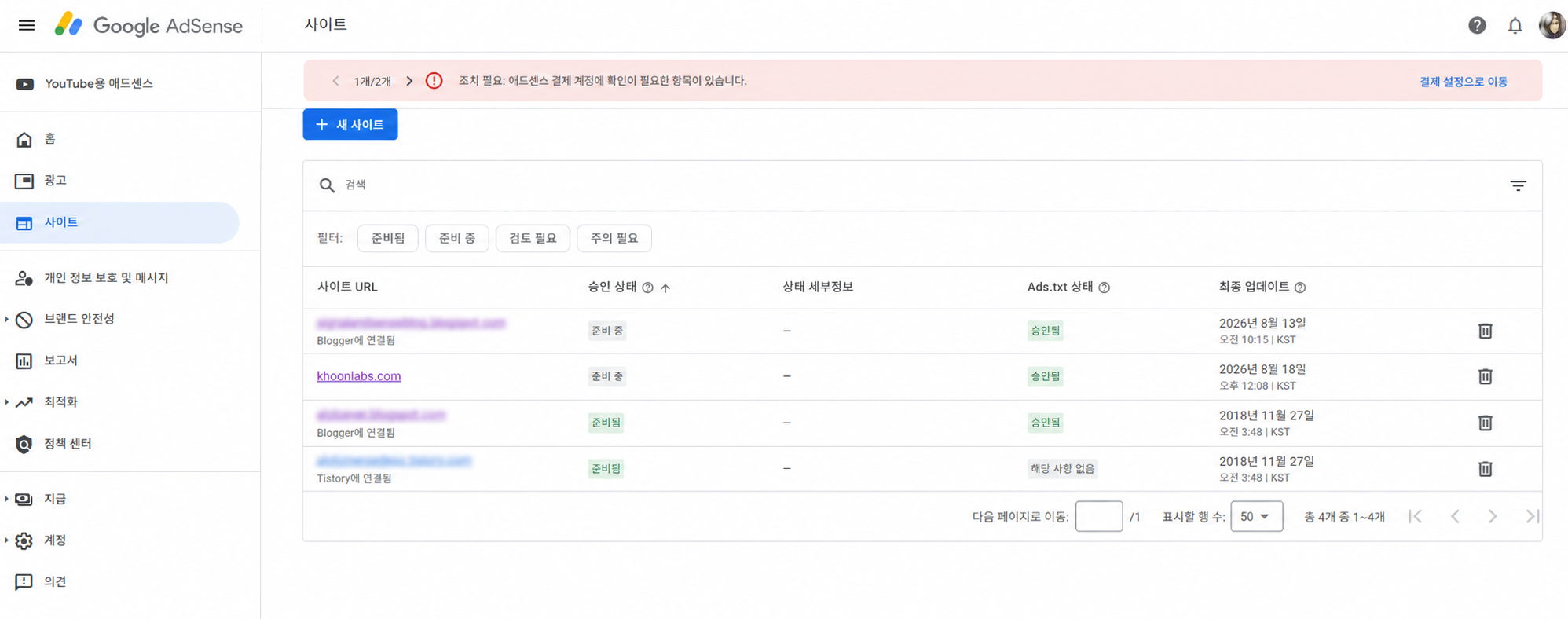Open the help question mark icon
Screen dimensions: 1568x619
1477,25
